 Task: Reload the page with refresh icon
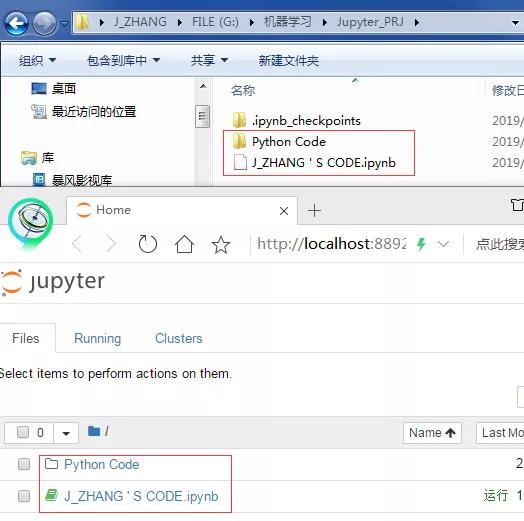pyautogui.click(x=147, y=244)
